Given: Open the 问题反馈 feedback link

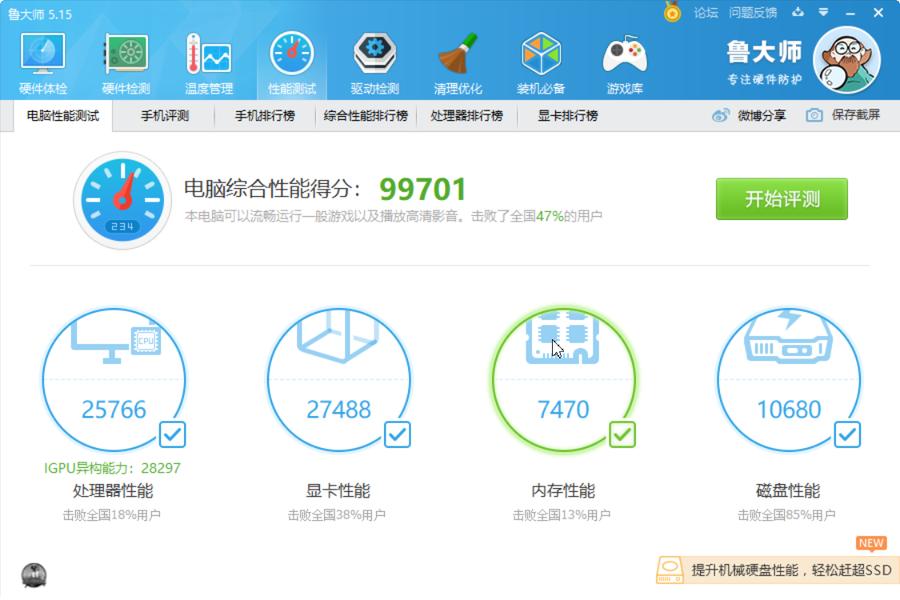Looking at the screenshot, I should tap(753, 13).
